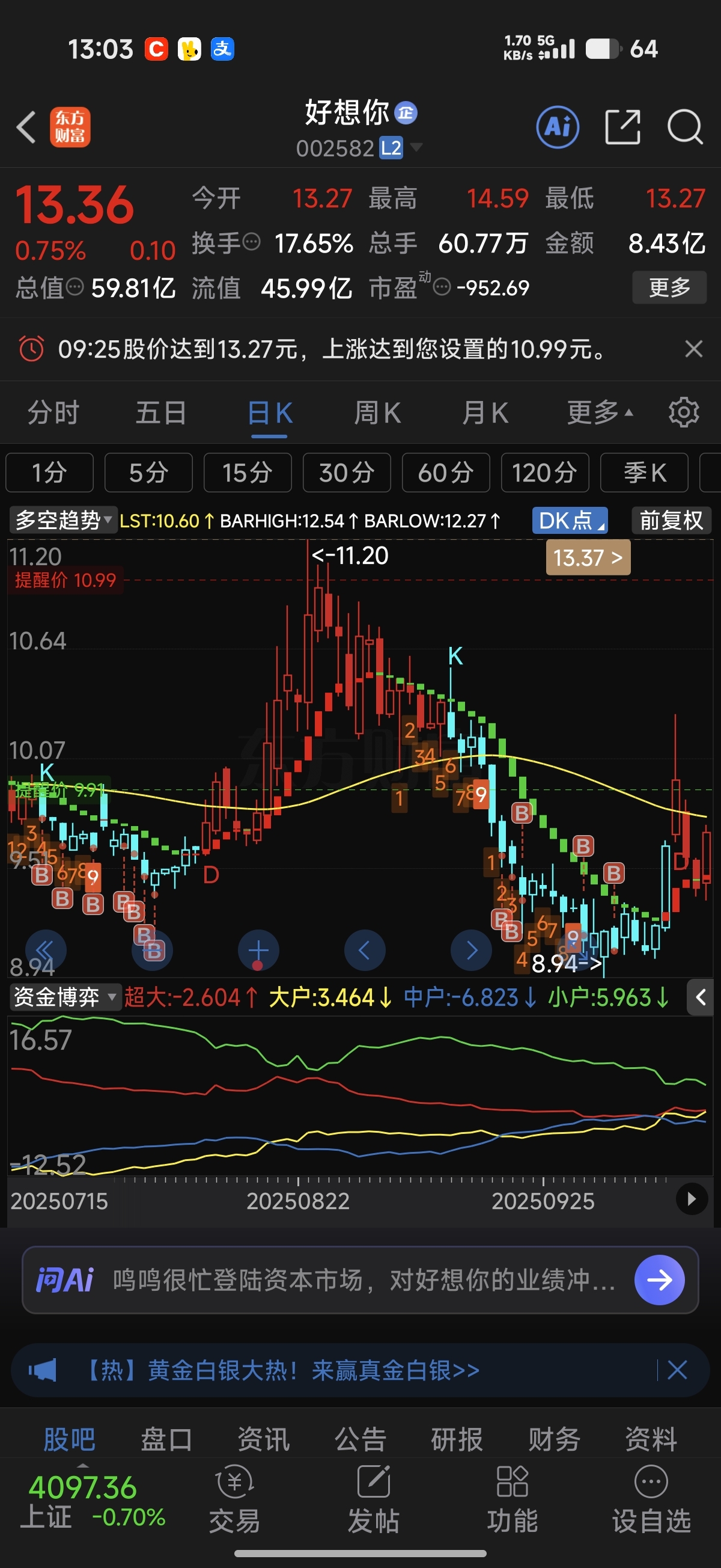
Task: Tap the 总值 info circle icon
Action: (x=75, y=287)
